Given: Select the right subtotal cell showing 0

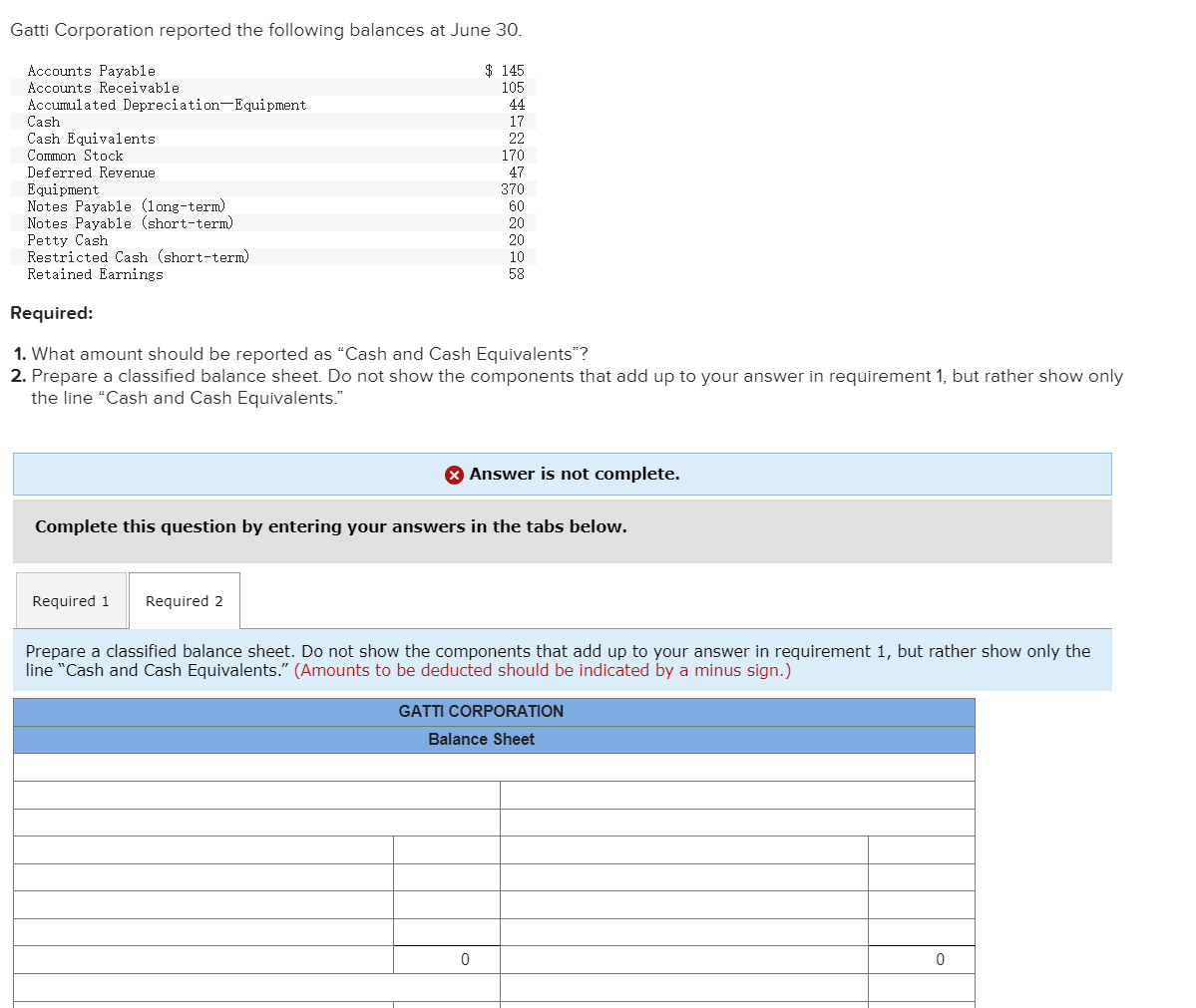Looking at the screenshot, I should 922,959.
